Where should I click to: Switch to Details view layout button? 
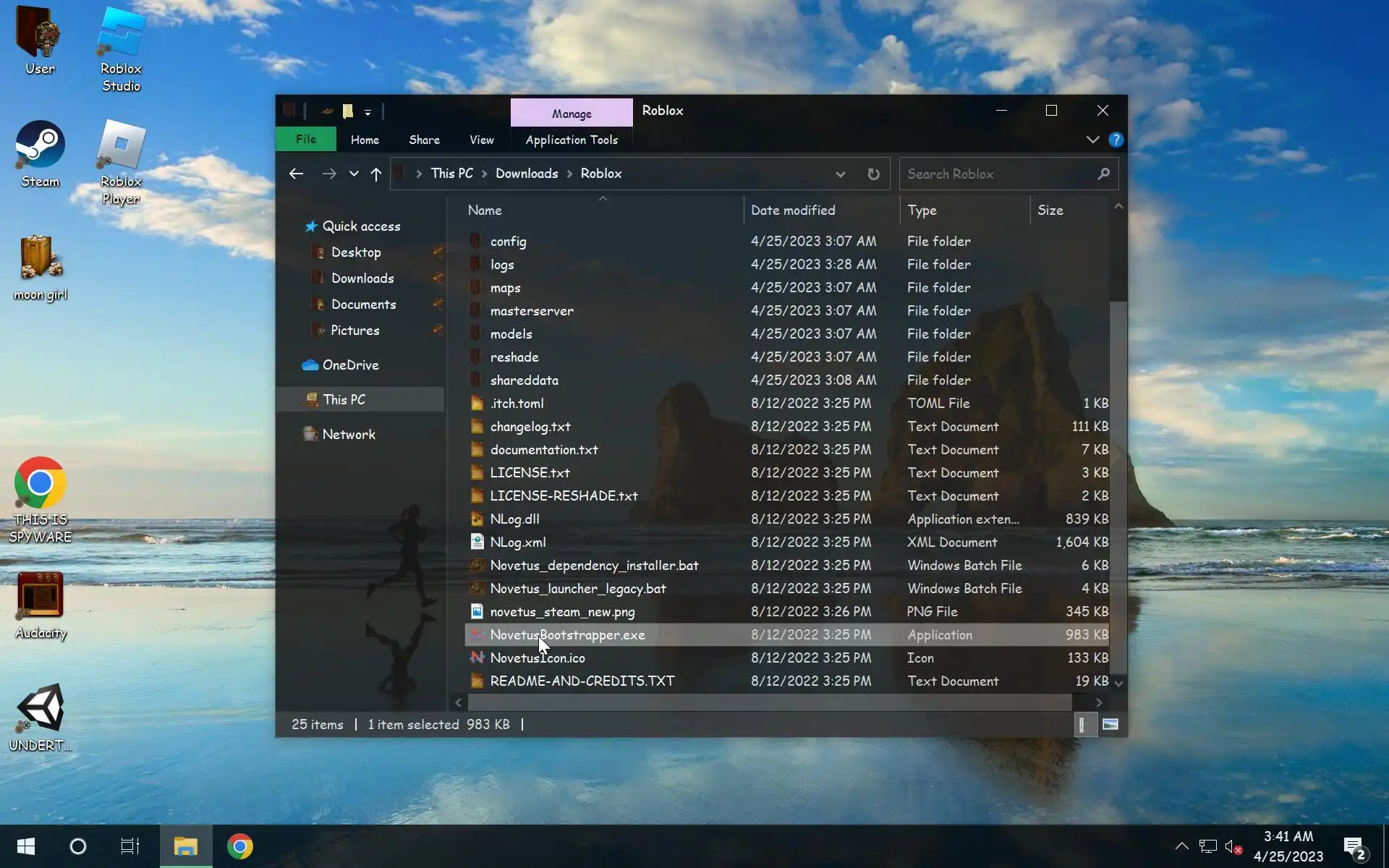pos(1082,724)
